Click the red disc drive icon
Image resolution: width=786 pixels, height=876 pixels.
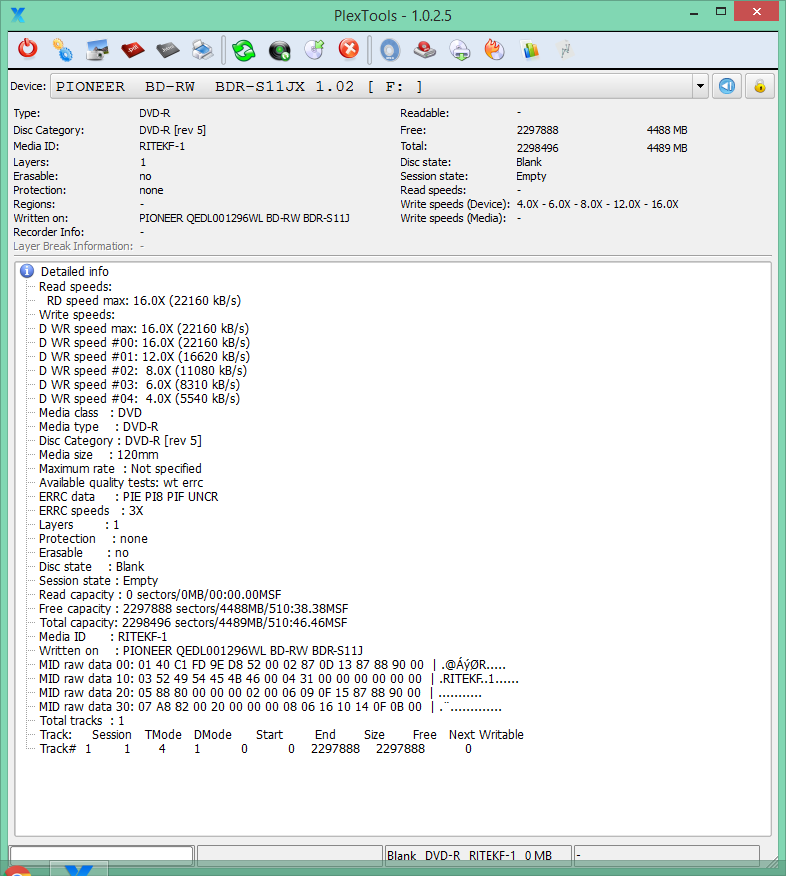tap(425, 50)
